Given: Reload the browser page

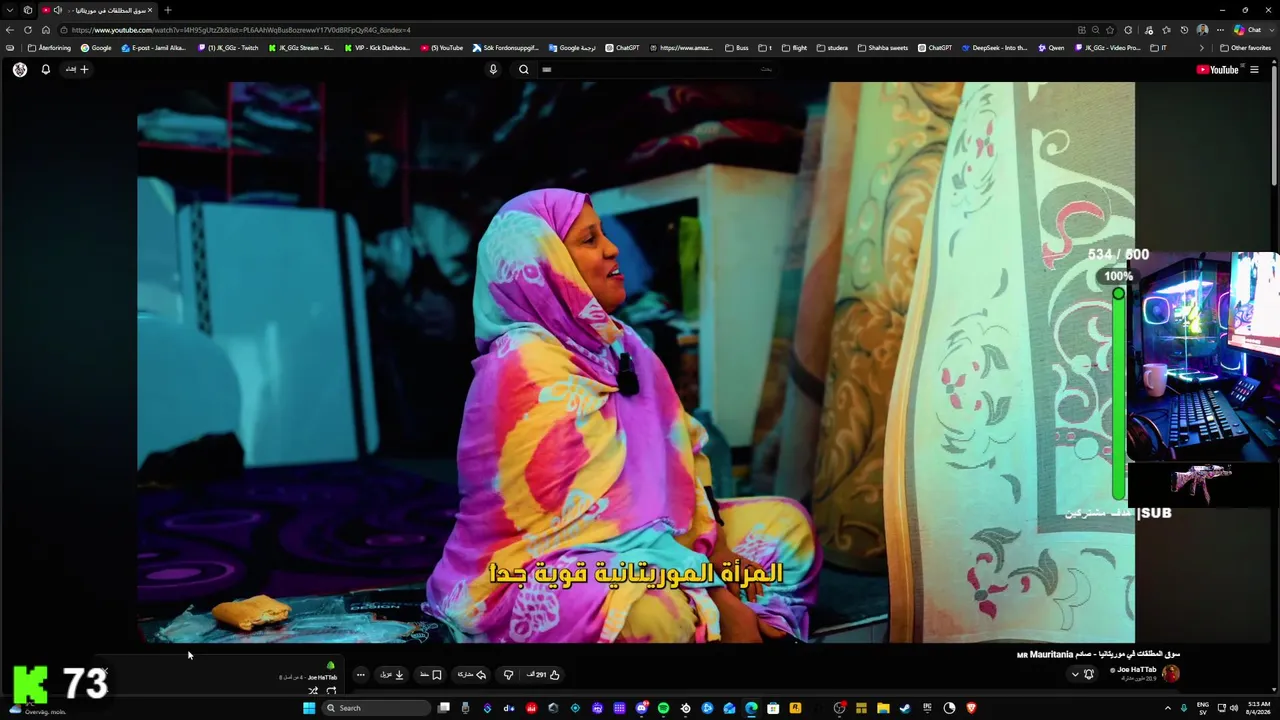Looking at the screenshot, I should [x=28, y=30].
